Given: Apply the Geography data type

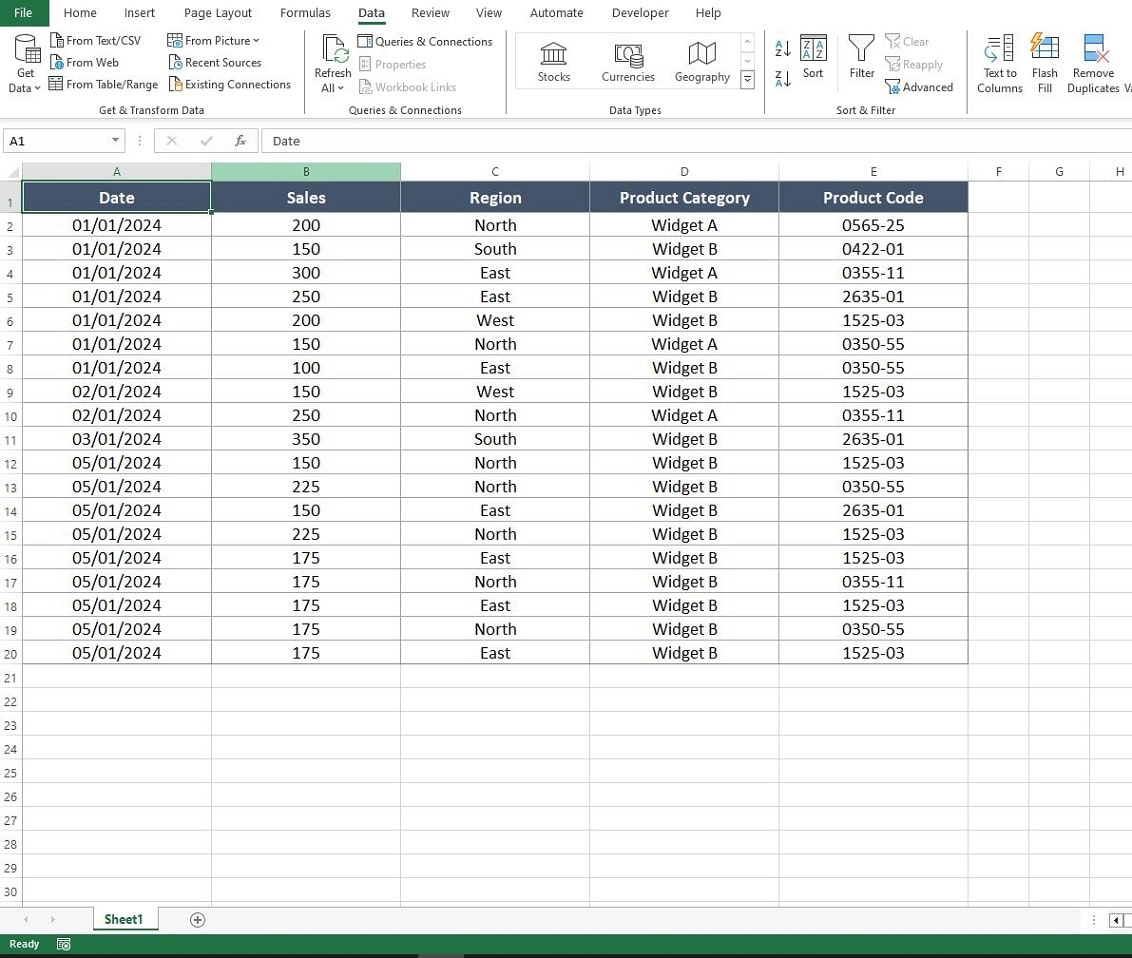Looking at the screenshot, I should 701,62.
